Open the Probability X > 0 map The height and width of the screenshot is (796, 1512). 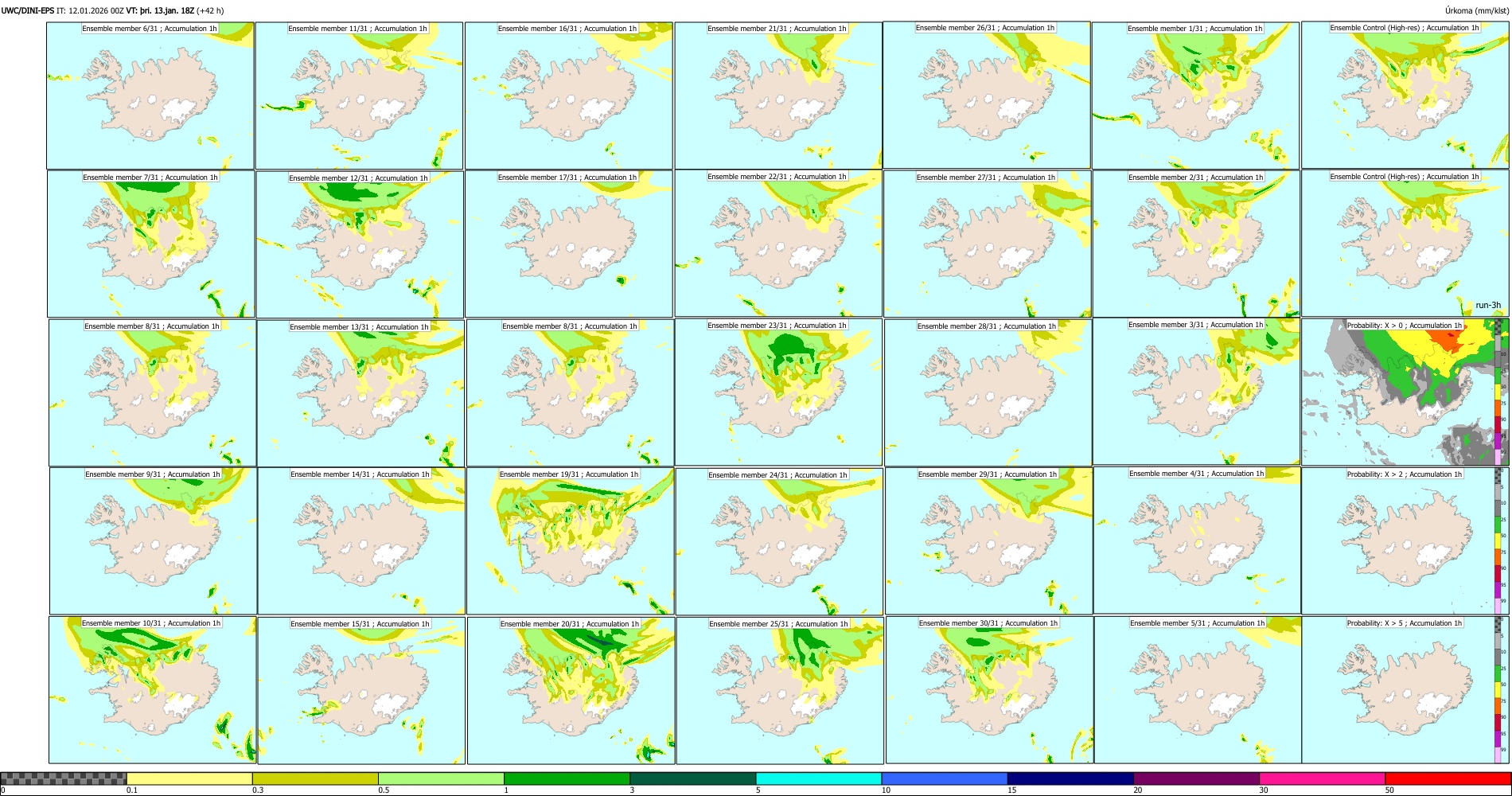tap(1405, 392)
